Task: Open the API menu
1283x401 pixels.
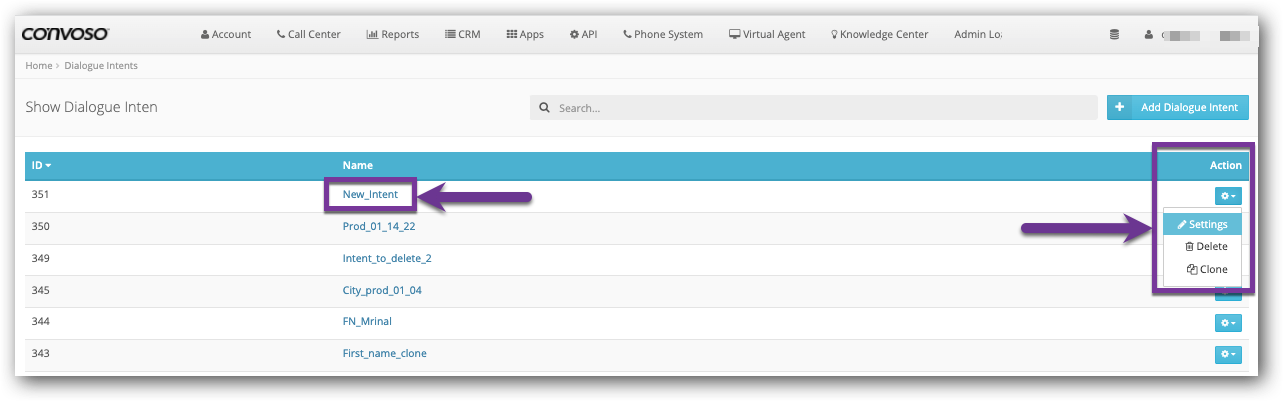Action: tap(583, 34)
